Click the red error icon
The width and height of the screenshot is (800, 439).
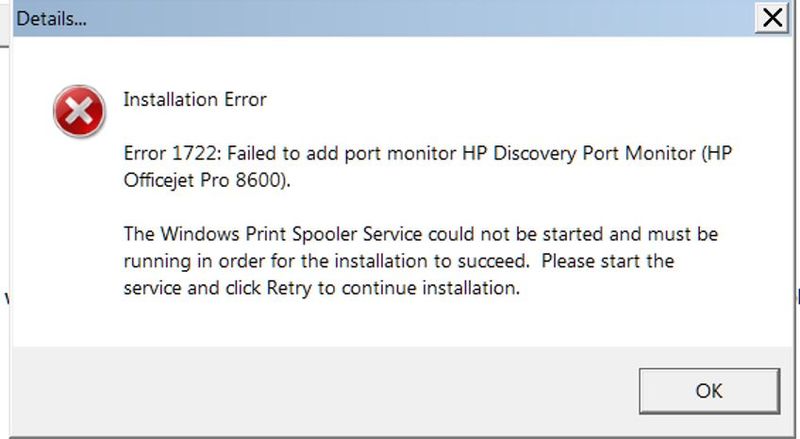pos(79,110)
